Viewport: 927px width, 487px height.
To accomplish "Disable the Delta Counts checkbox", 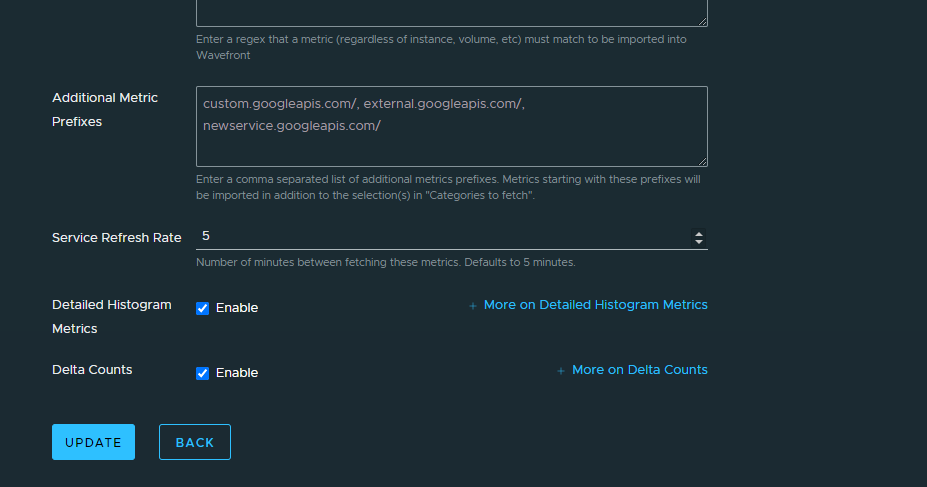I will (x=203, y=373).
